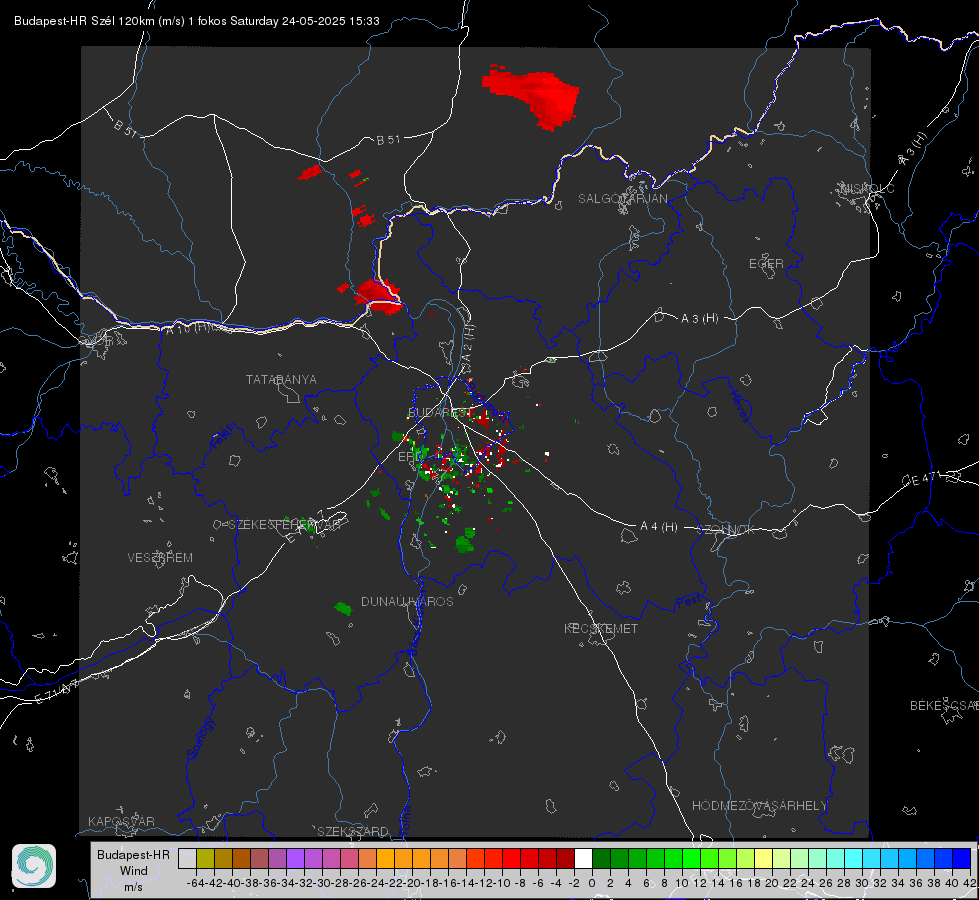Click the SZOLNOK city label
Viewport: 979px width, 900px height.
tap(726, 530)
